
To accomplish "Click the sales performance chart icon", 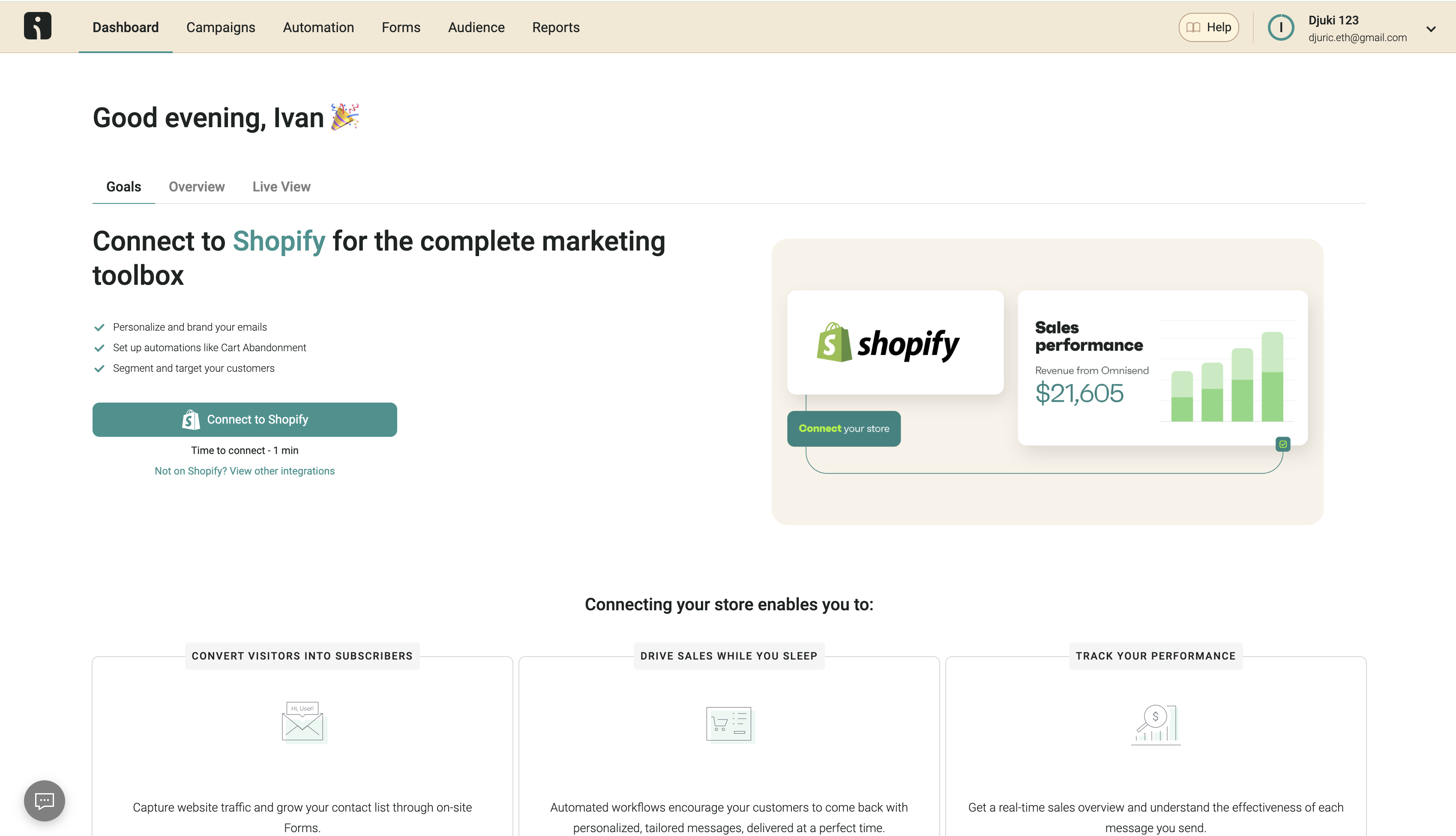I will pyautogui.click(x=1156, y=723).
